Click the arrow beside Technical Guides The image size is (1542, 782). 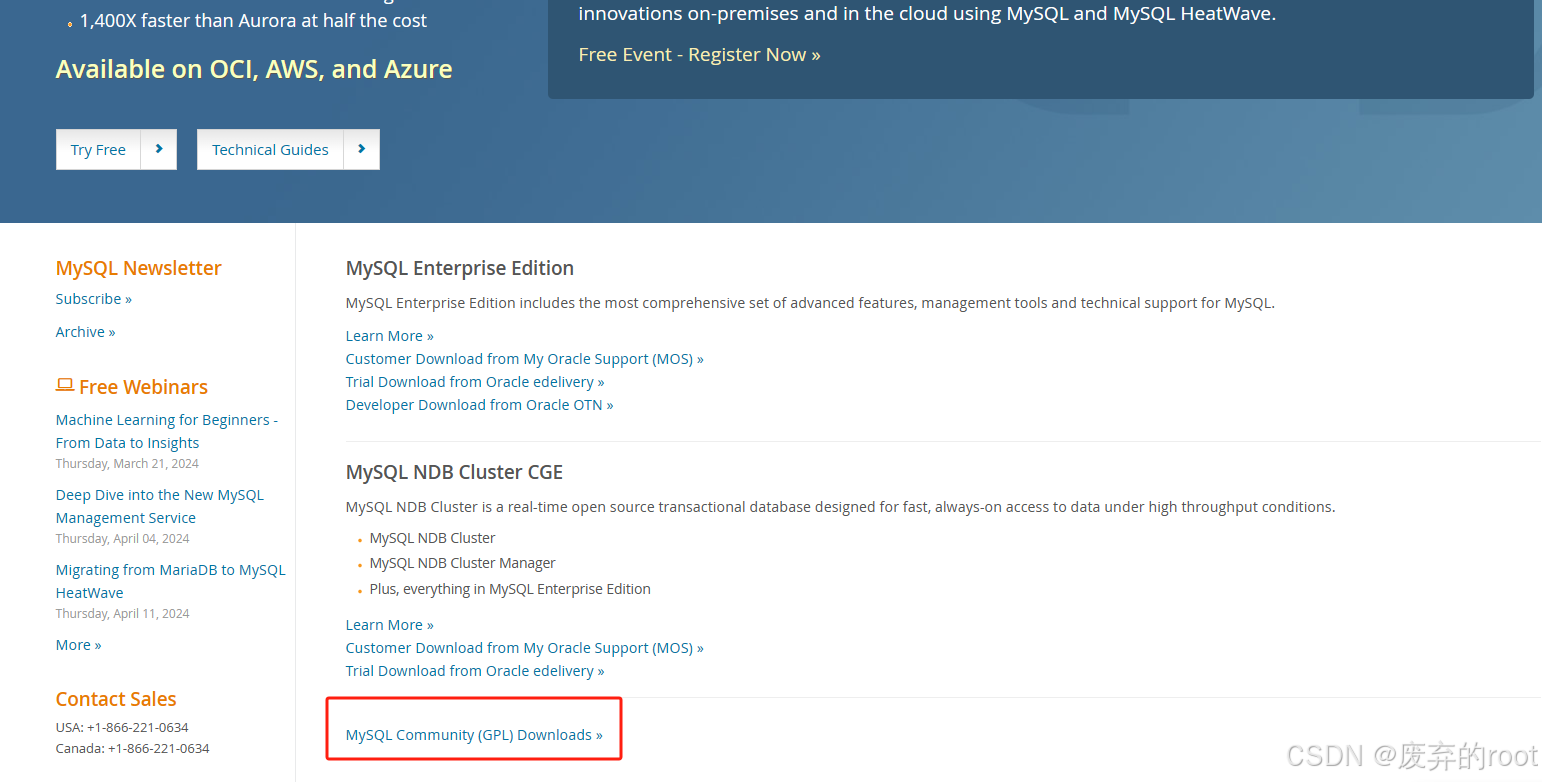[x=362, y=150]
